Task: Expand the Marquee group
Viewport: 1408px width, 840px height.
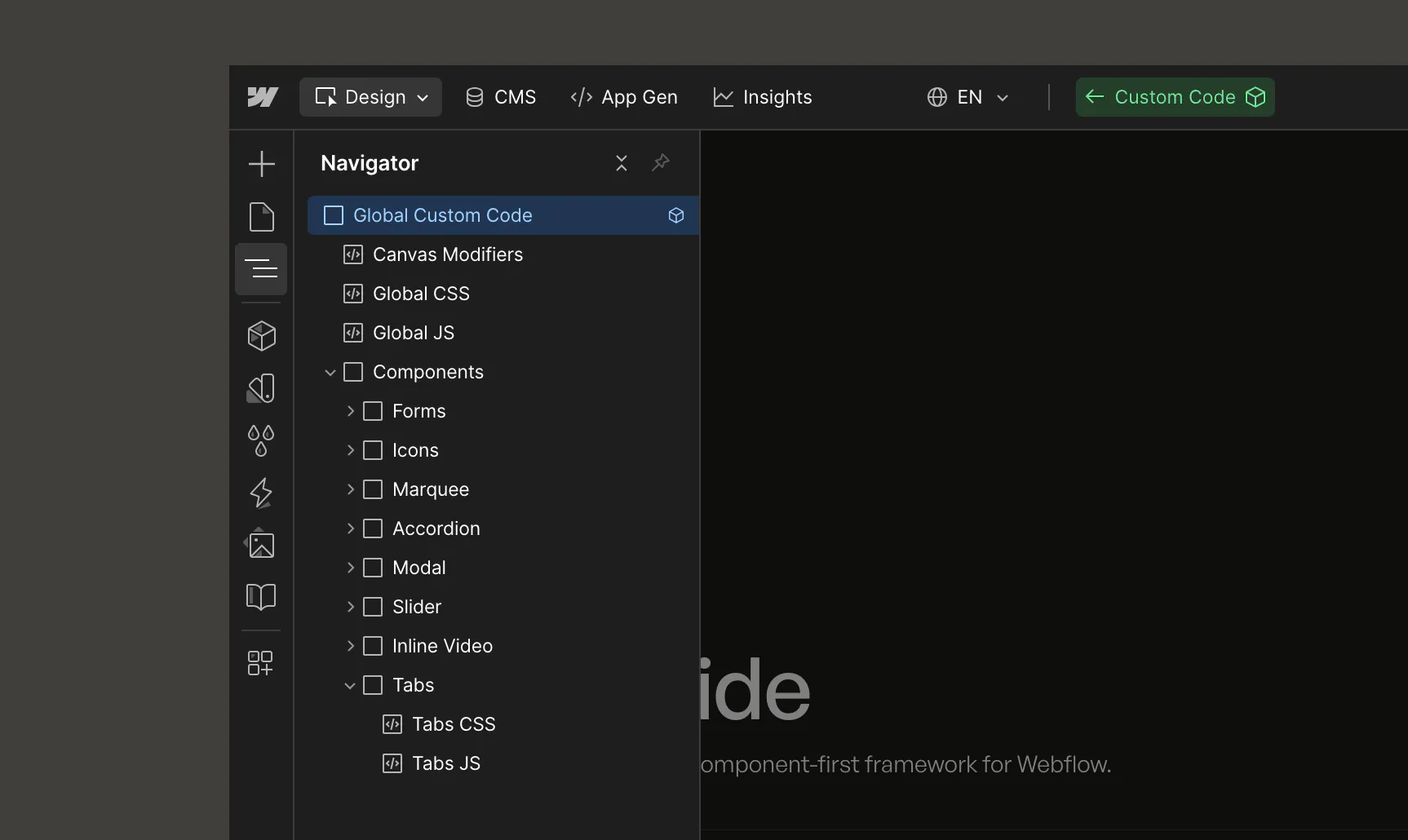Action: pyautogui.click(x=350, y=489)
